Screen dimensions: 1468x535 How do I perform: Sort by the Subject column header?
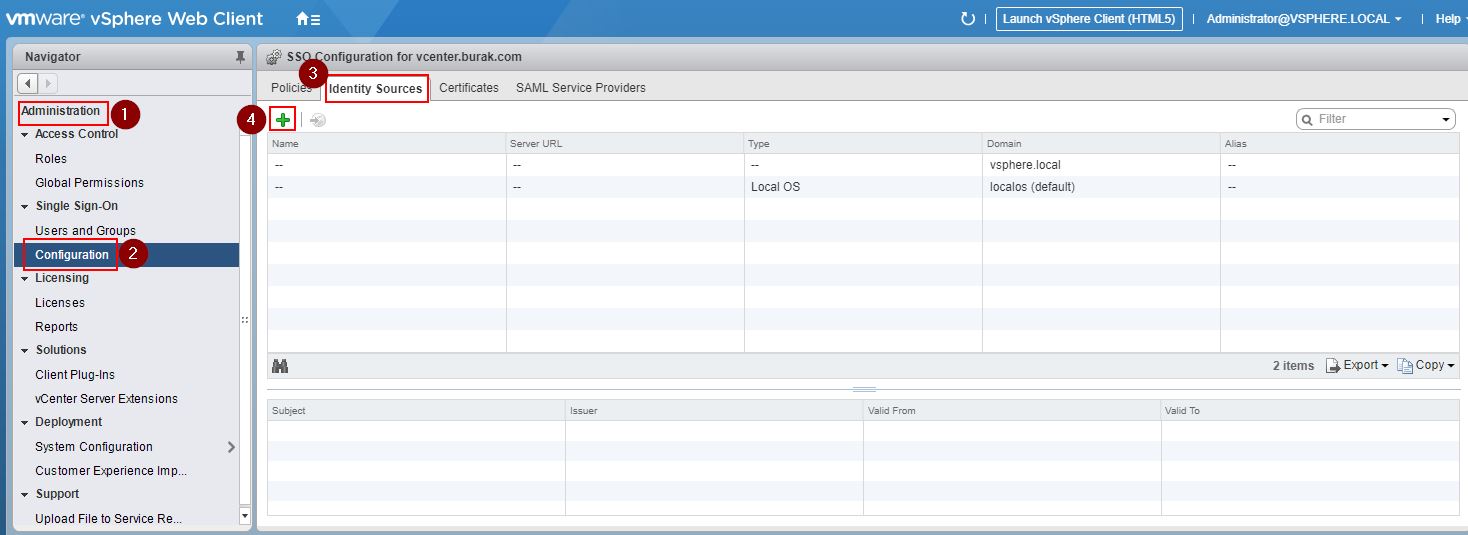(x=416, y=411)
